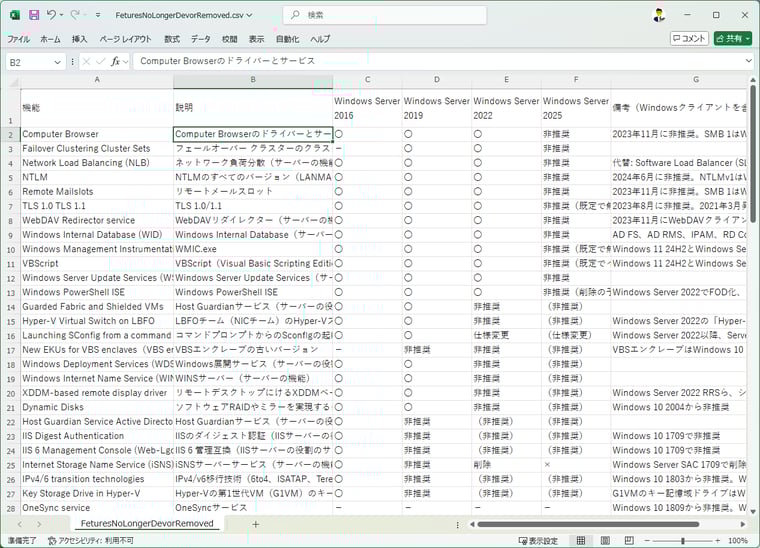Click the Save icon in title bar
This screenshot has width=760, height=548.
33,15
